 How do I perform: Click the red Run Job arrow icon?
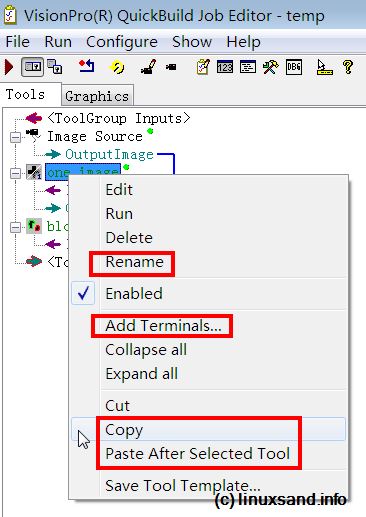(9, 67)
